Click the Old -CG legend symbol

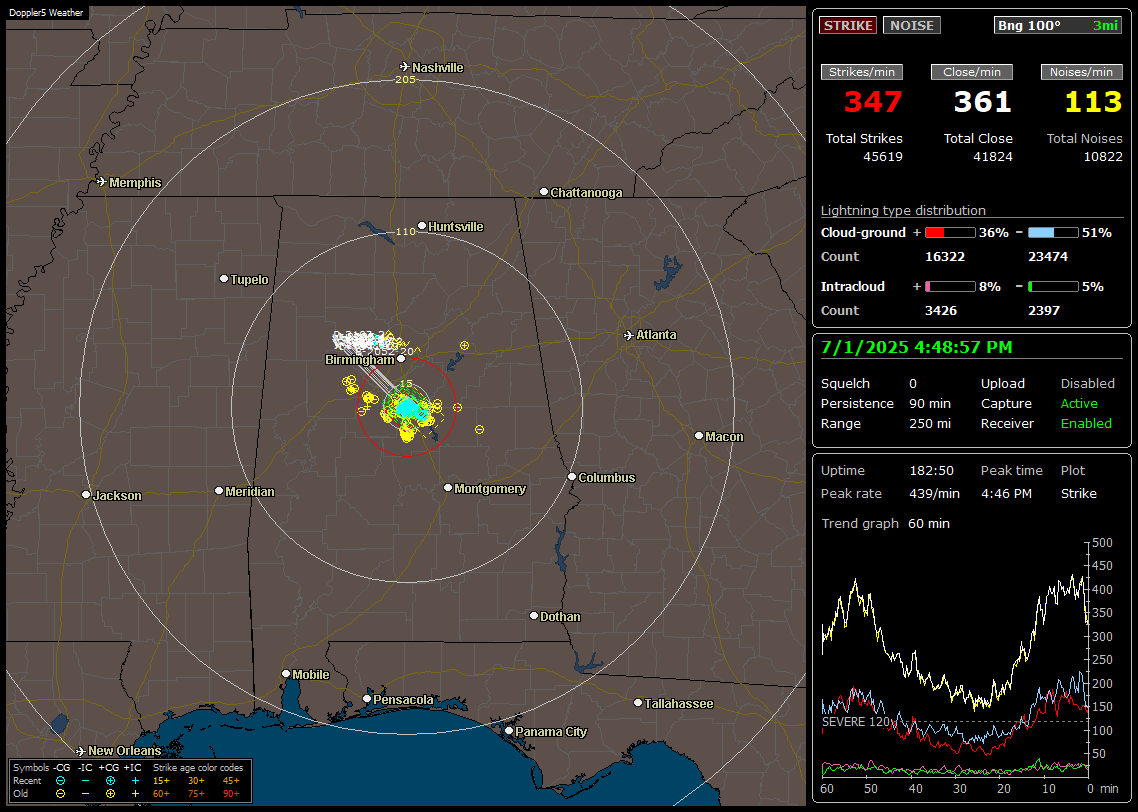coord(60,794)
